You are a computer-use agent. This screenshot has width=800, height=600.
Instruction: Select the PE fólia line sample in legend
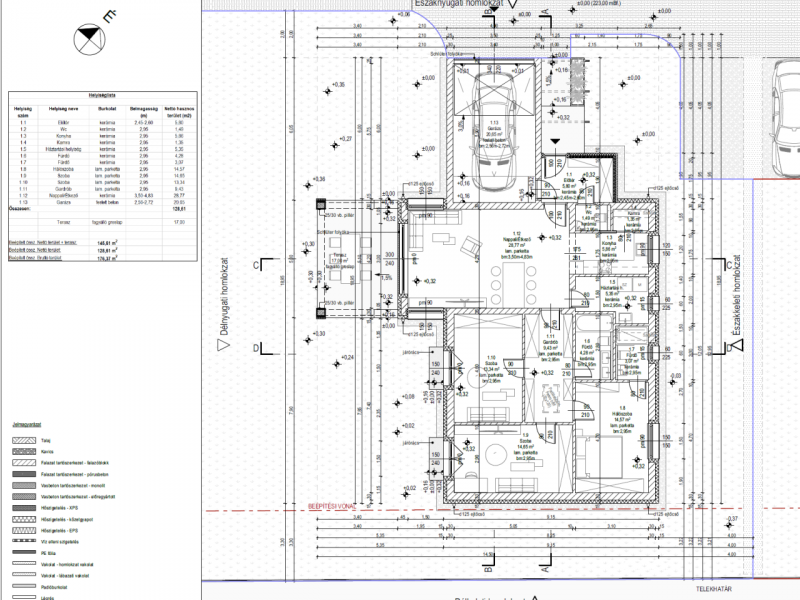(24, 553)
